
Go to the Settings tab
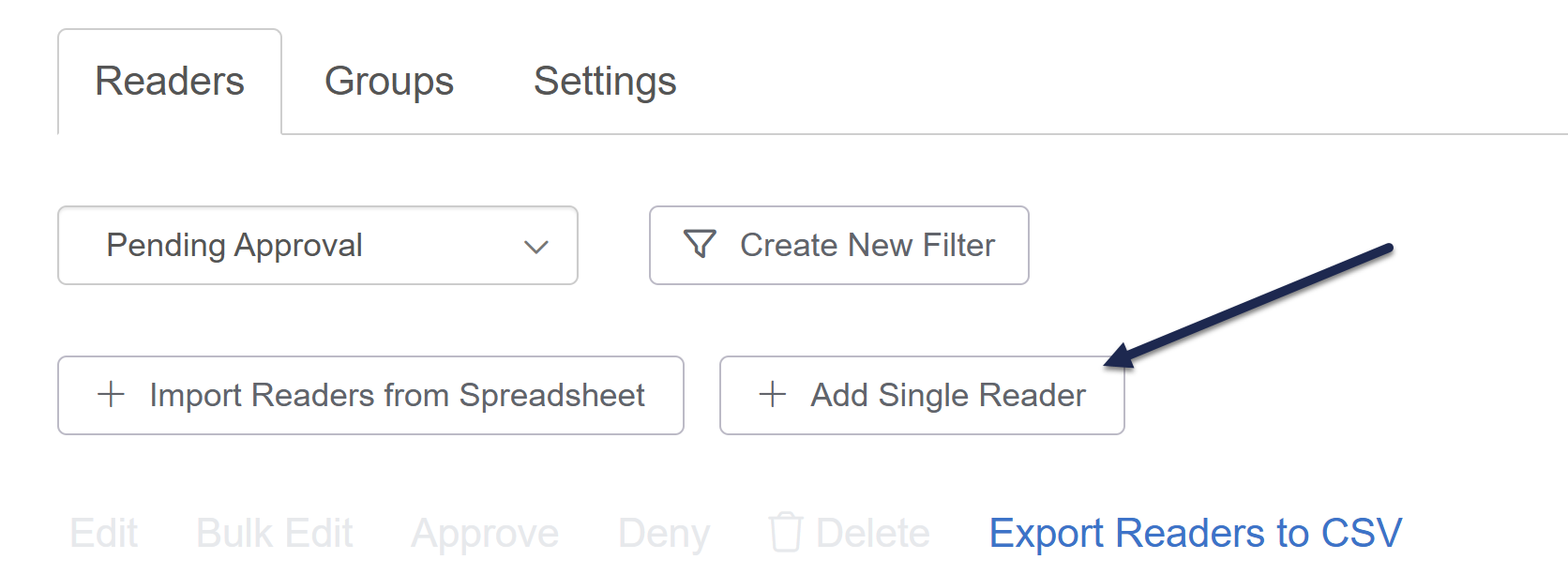[x=605, y=82]
